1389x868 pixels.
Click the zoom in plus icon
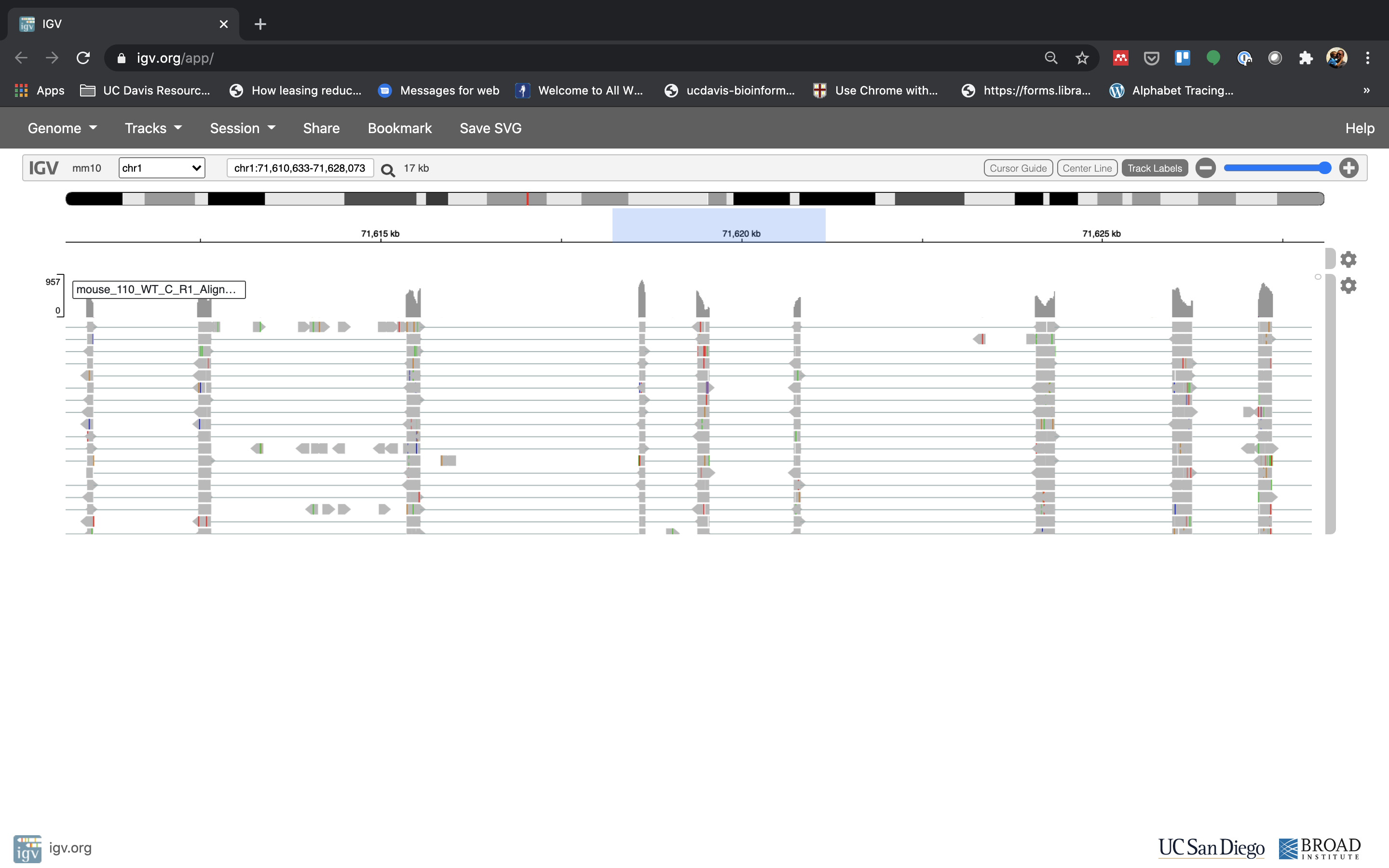(1349, 167)
